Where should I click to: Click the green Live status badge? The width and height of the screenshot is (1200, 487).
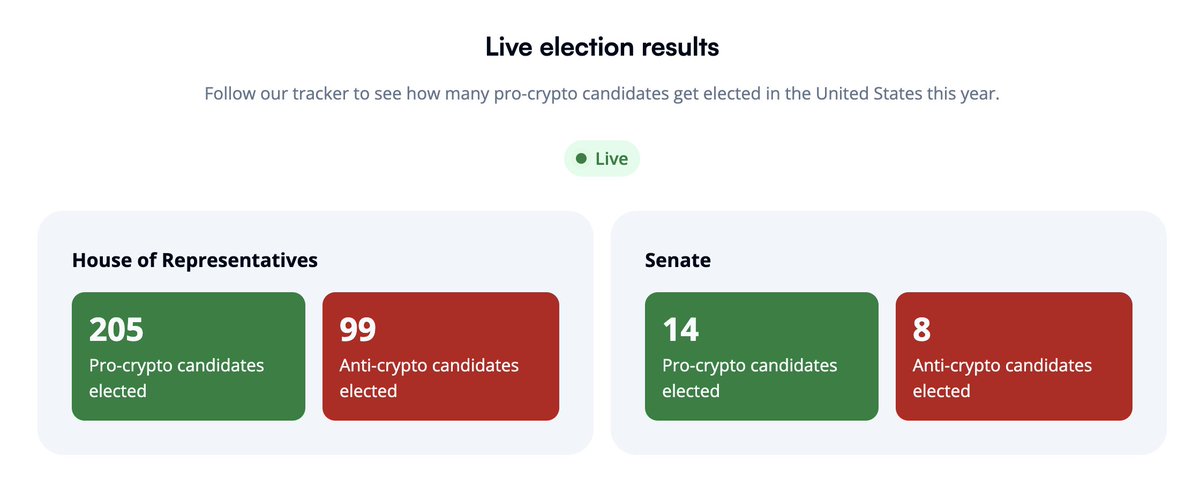coord(602,159)
